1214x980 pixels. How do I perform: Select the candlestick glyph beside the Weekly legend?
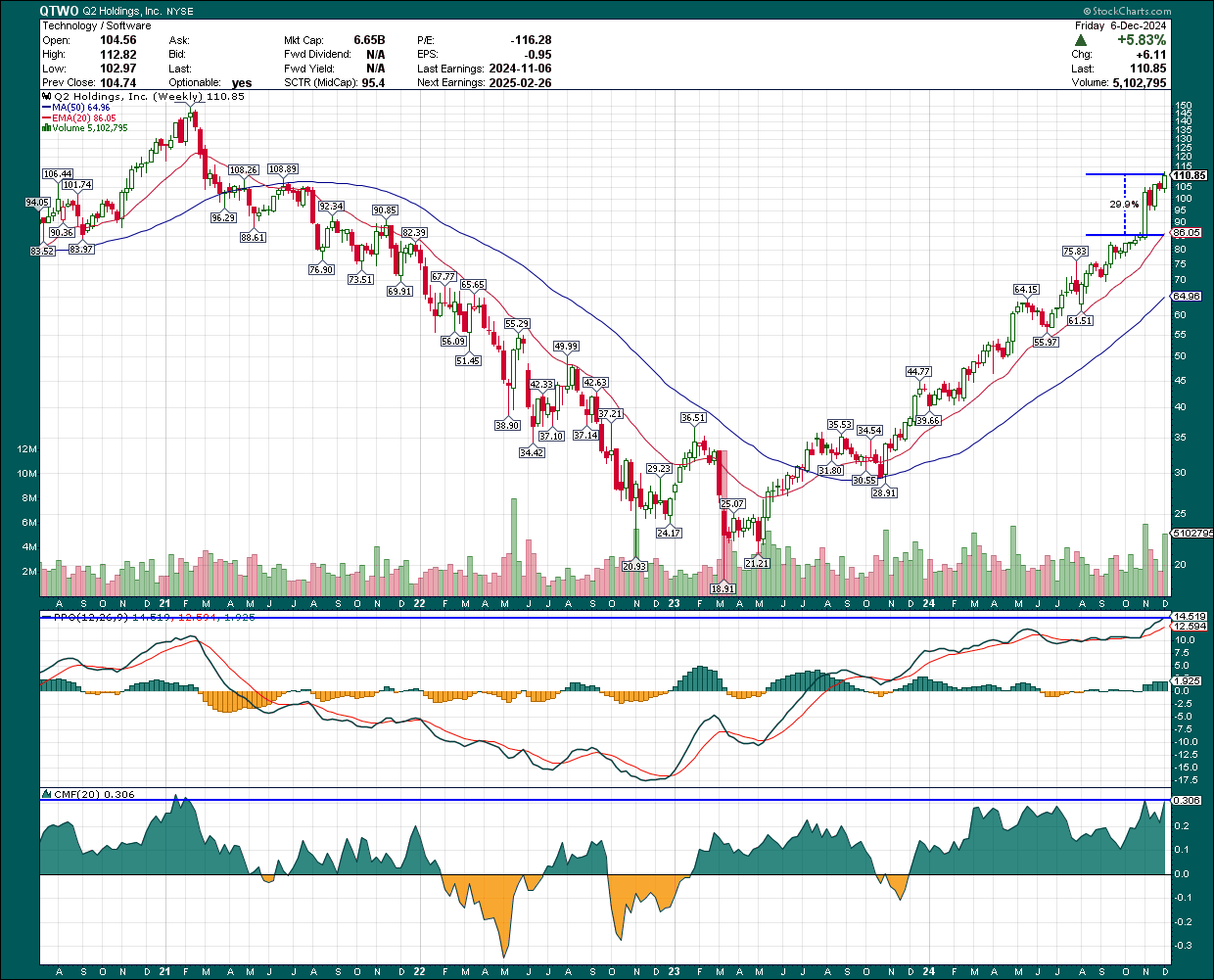[45, 96]
